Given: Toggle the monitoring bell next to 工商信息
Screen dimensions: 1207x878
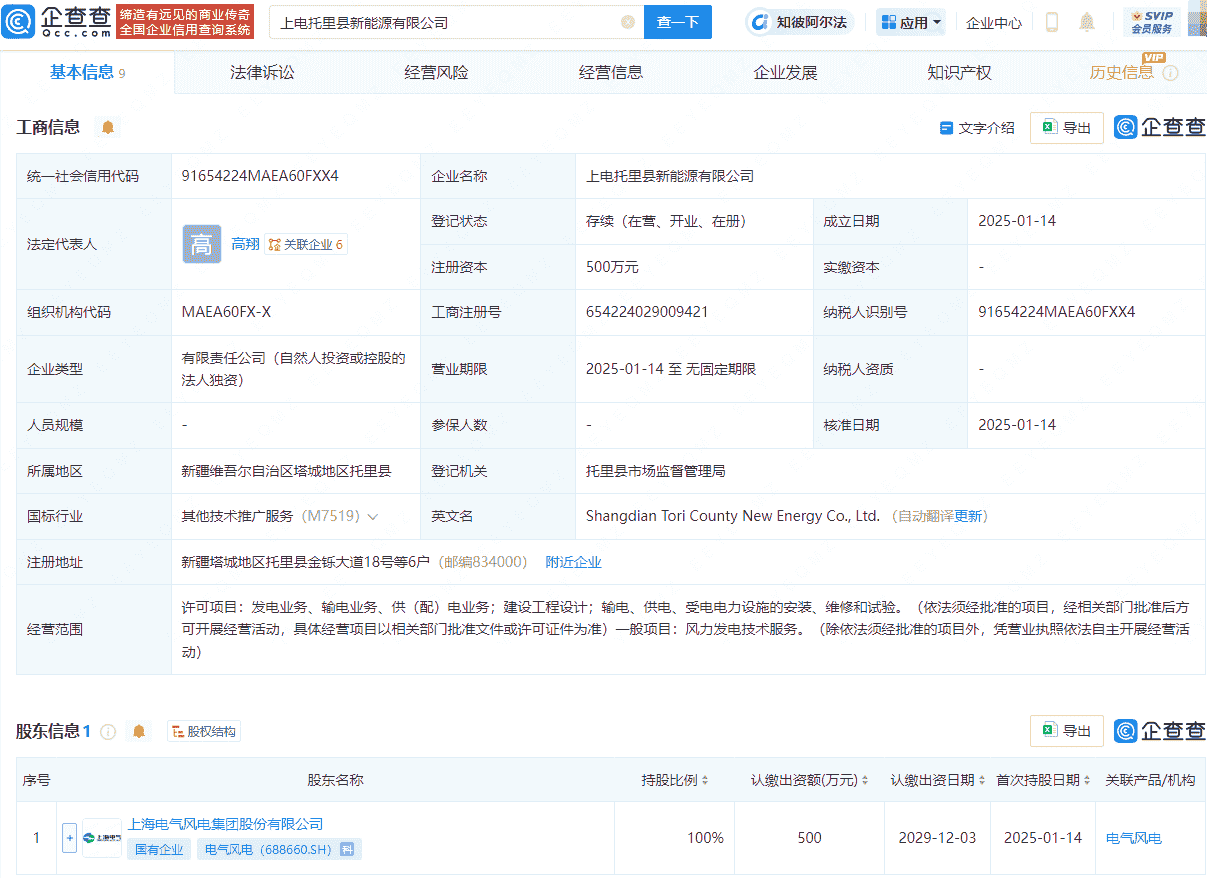Looking at the screenshot, I should point(107,128).
